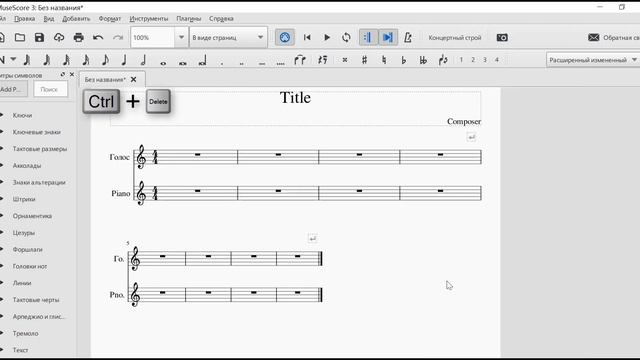640x360 pixels.
Task: Open the Правка menu
Action: coord(24,19)
